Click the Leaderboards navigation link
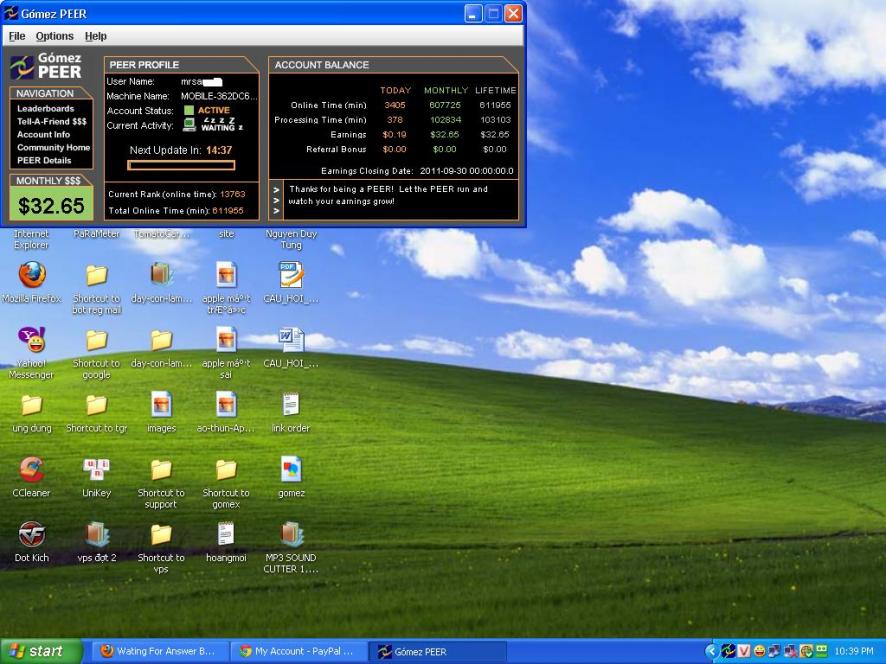This screenshot has height=664, width=886. point(45,108)
